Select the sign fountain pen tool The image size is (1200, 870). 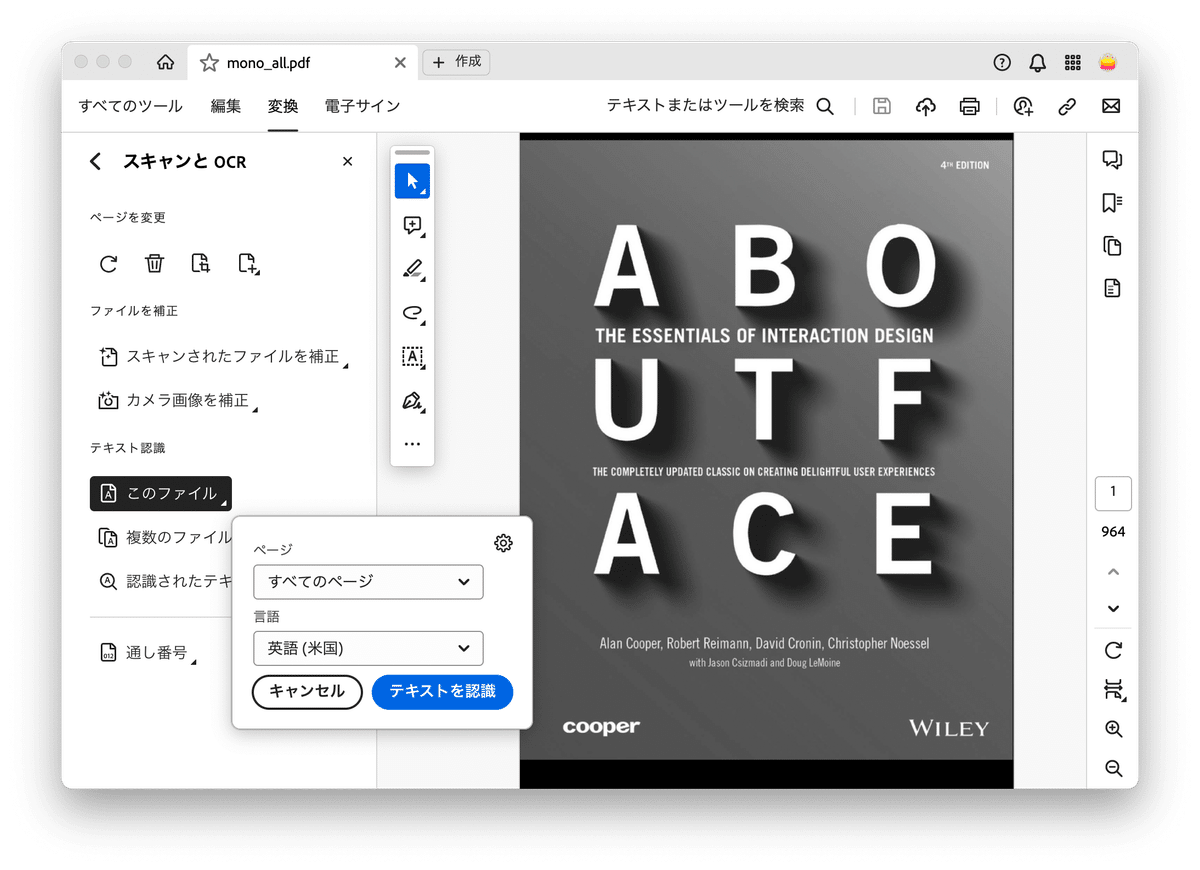point(412,401)
